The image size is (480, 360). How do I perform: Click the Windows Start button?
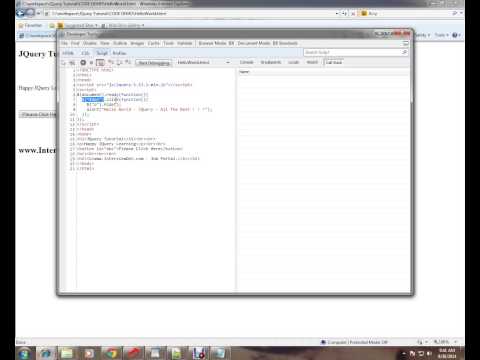pos(24,353)
